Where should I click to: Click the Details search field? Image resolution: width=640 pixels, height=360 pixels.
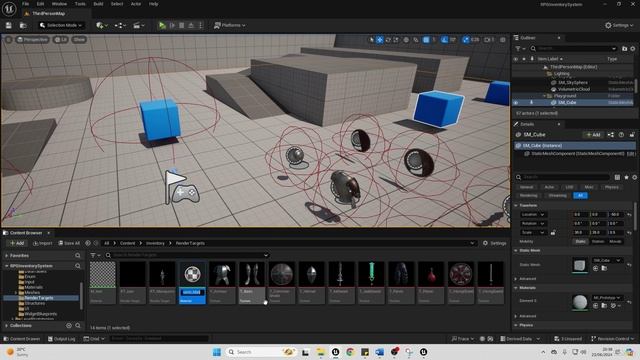coord(563,177)
